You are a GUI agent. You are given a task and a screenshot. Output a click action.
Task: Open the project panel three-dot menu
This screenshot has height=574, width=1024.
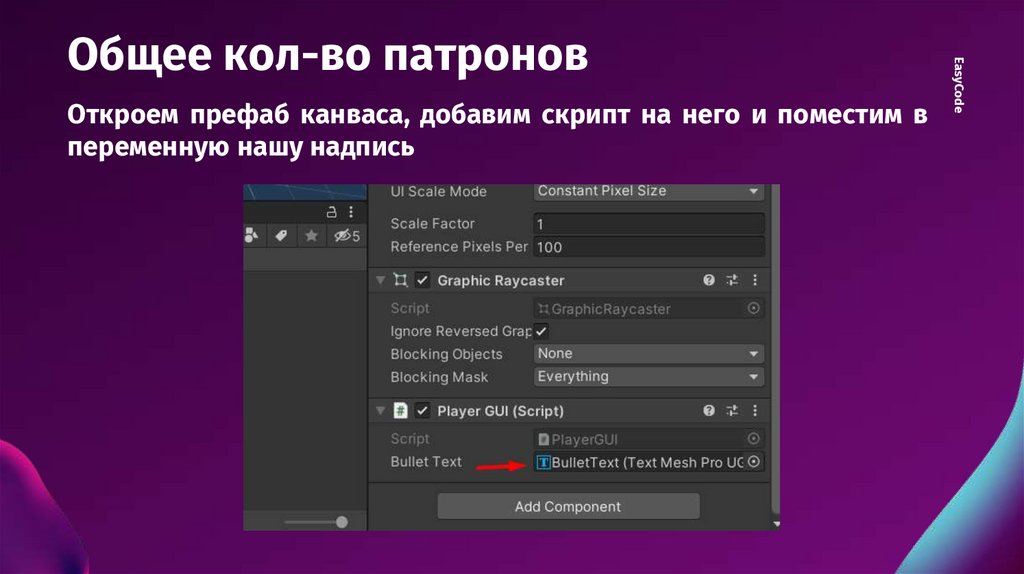(x=351, y=212)
